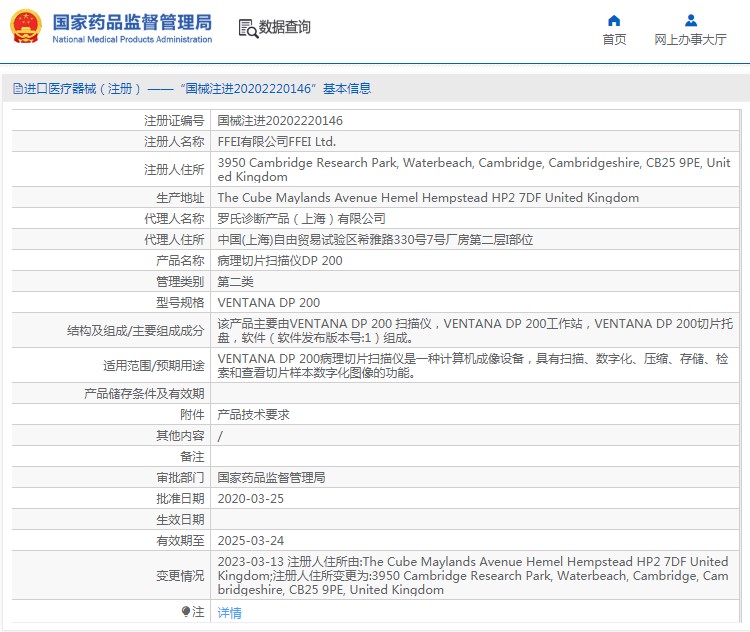Select model value VENTANA DP 200
750x632 pixels.
[268, 303]
